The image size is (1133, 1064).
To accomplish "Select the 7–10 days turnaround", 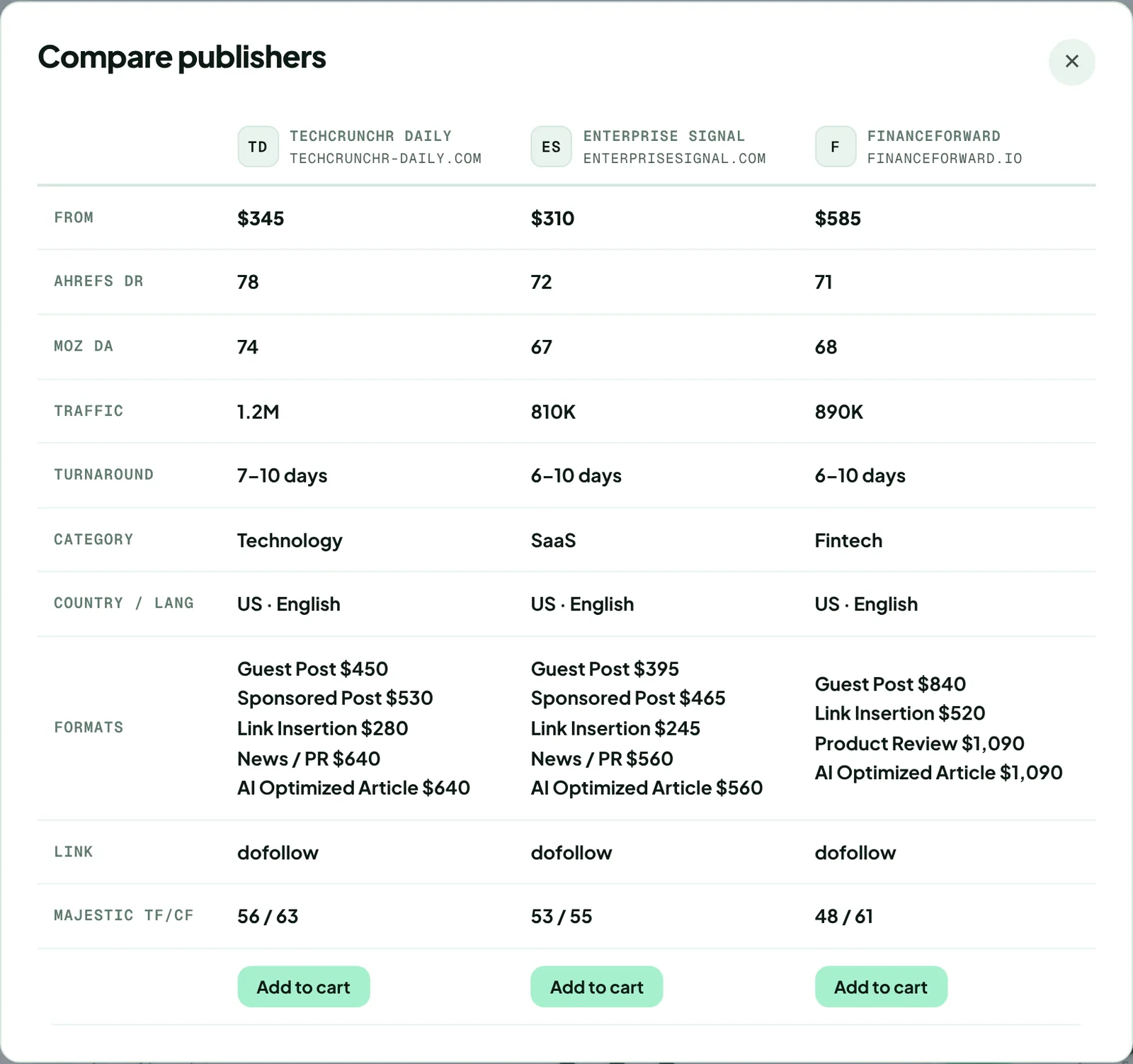I will 283,475.
